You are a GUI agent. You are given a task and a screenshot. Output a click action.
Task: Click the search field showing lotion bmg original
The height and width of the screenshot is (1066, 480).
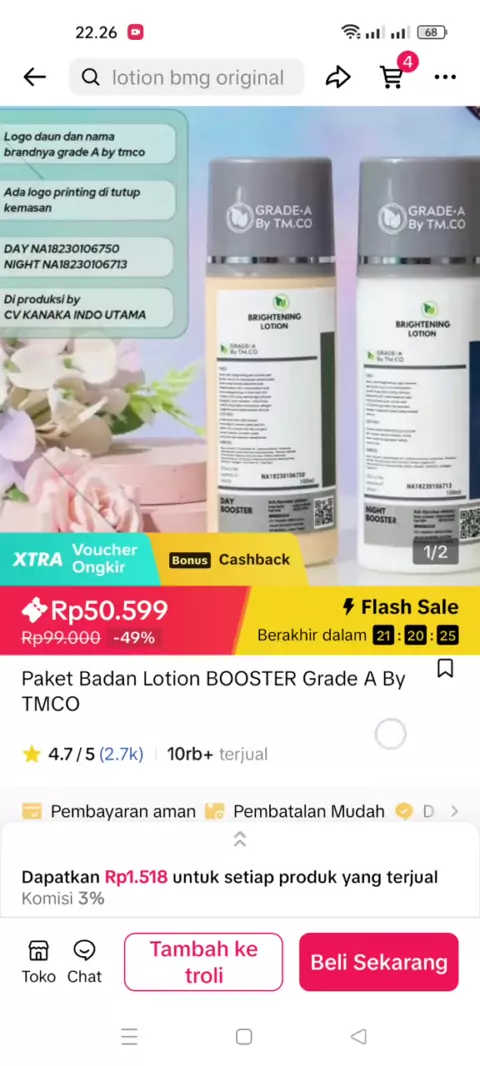tap(186, 78)
